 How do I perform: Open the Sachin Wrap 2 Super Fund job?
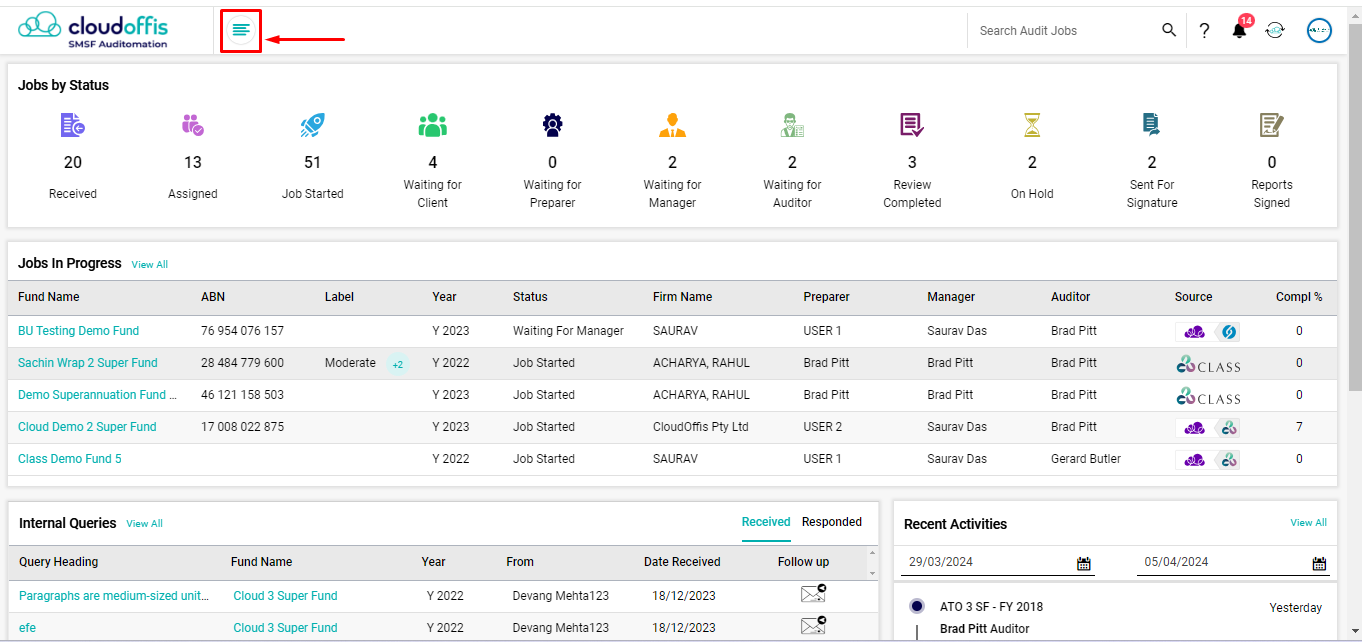point(88,363)
